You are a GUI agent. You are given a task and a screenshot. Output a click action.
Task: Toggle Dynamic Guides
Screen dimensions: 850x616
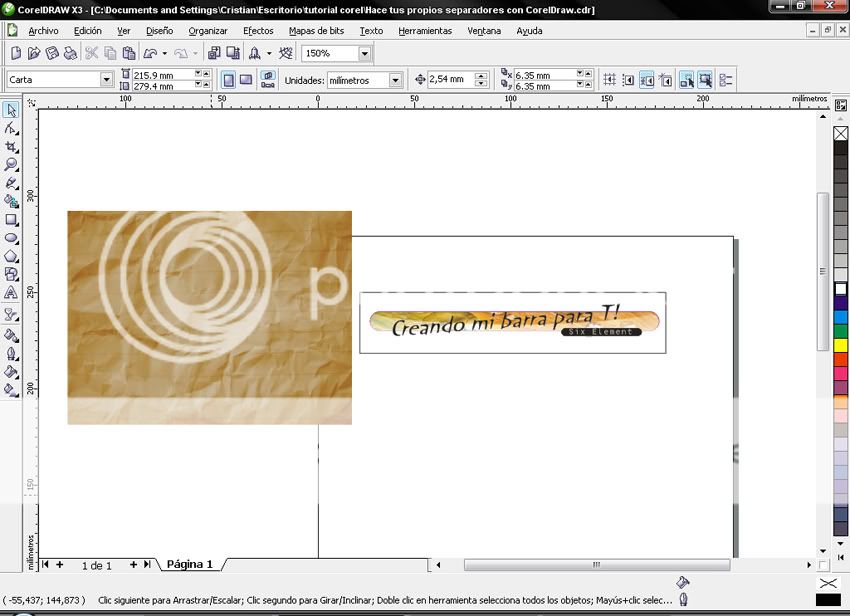coord(665,80)
